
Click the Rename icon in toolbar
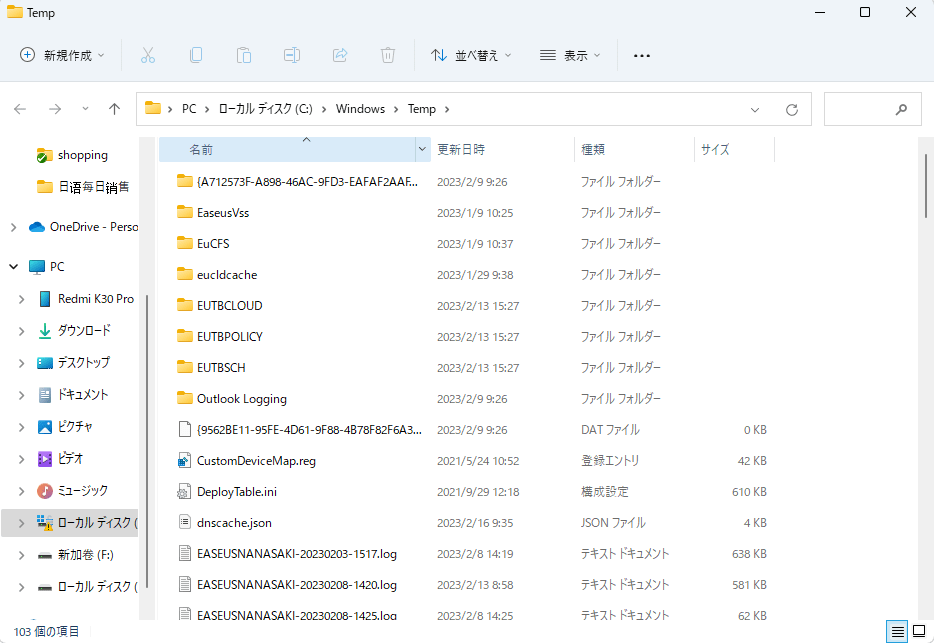(292, 55)
